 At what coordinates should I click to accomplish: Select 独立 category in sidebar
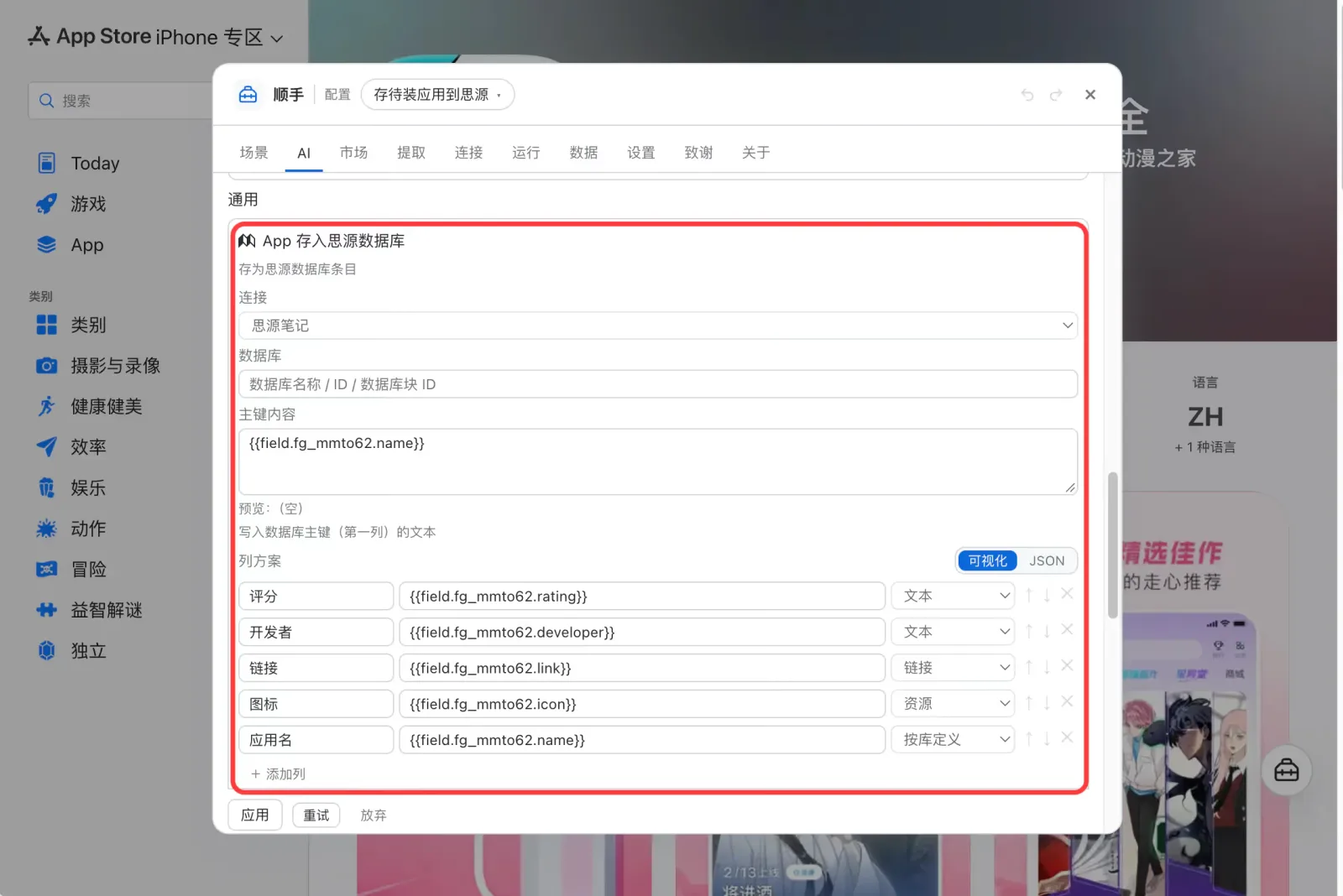[x=72, y=651]
